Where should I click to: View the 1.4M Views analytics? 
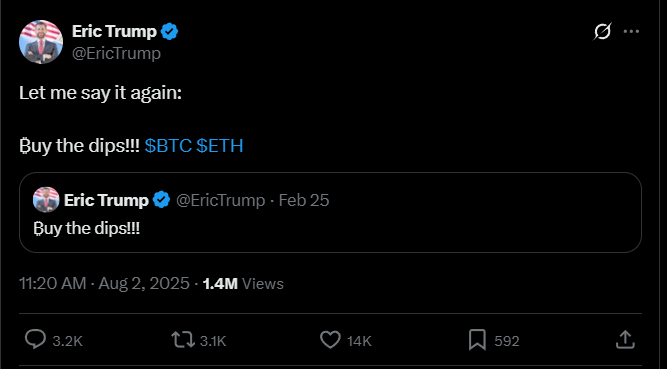tap(243, 283)
